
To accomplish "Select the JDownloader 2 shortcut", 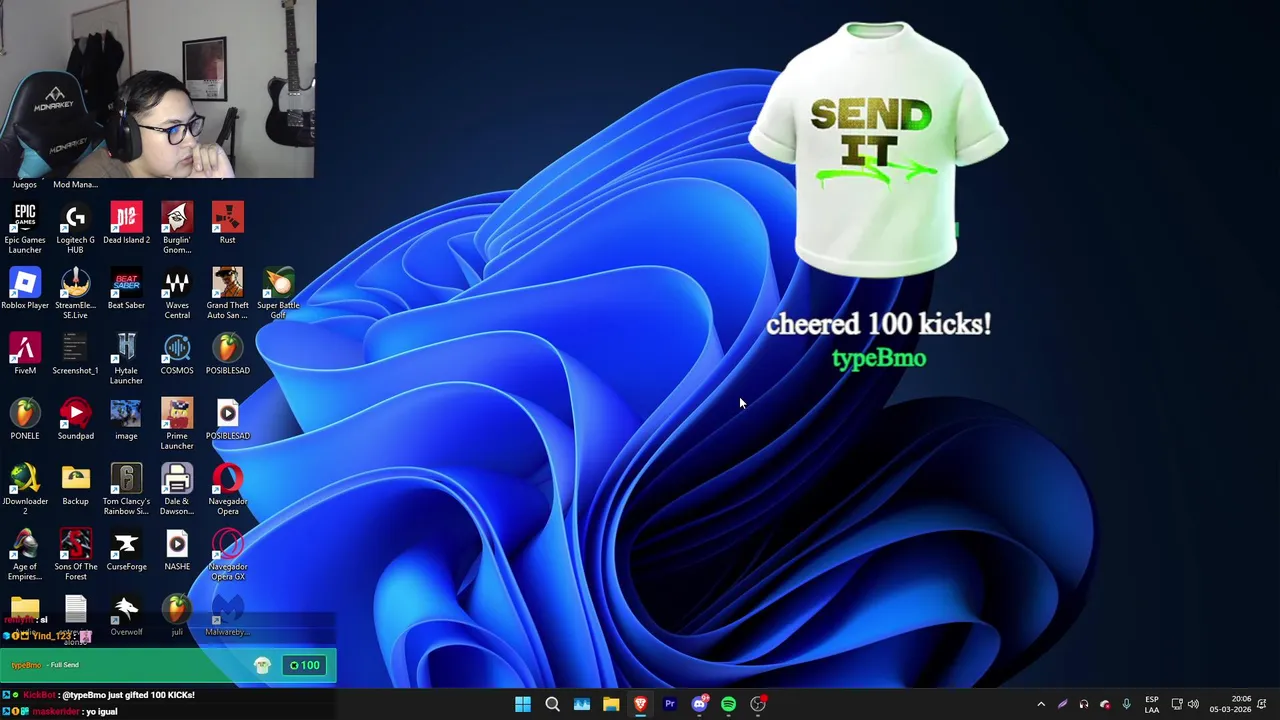I will click(x=25, y=489).
